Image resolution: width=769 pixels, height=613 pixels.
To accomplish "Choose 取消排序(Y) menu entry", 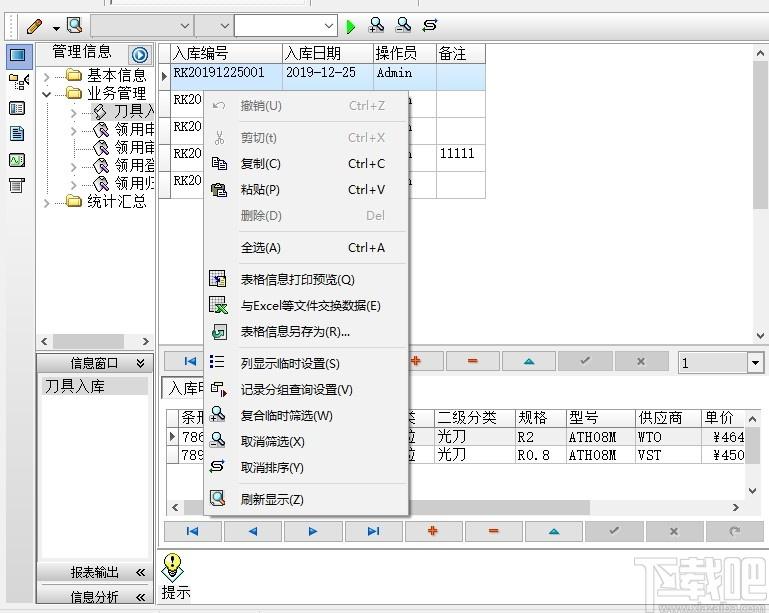I will pos(307,468).
